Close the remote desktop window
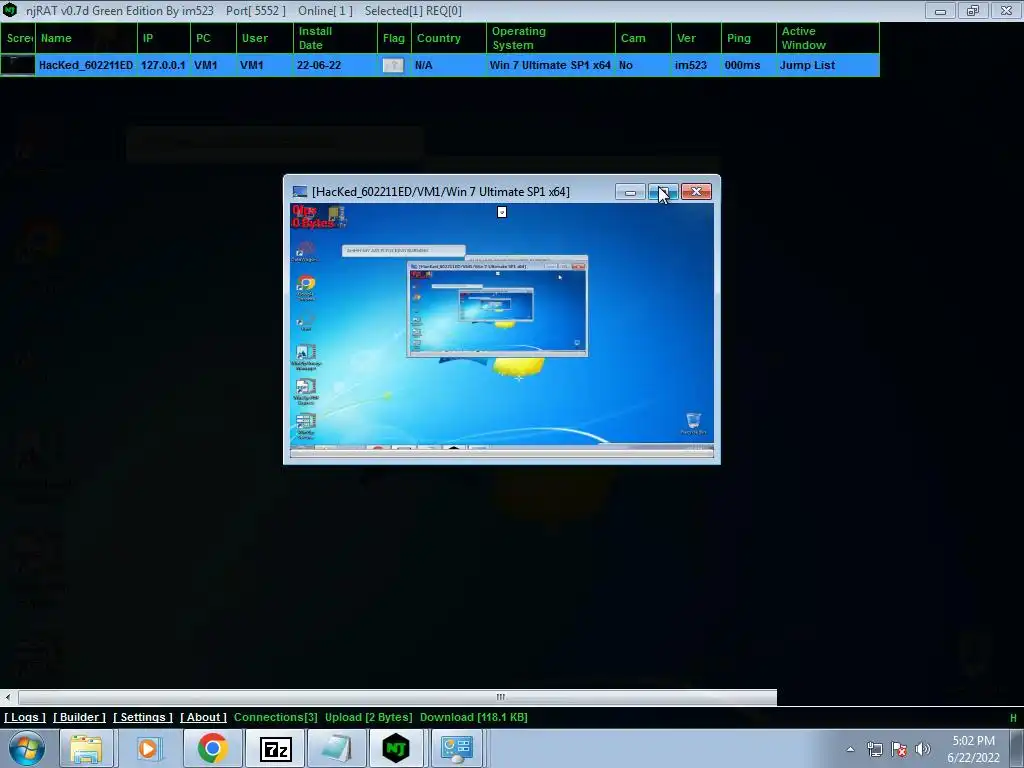The width and height of the screenshot is (1024, 768). [696, 192]
